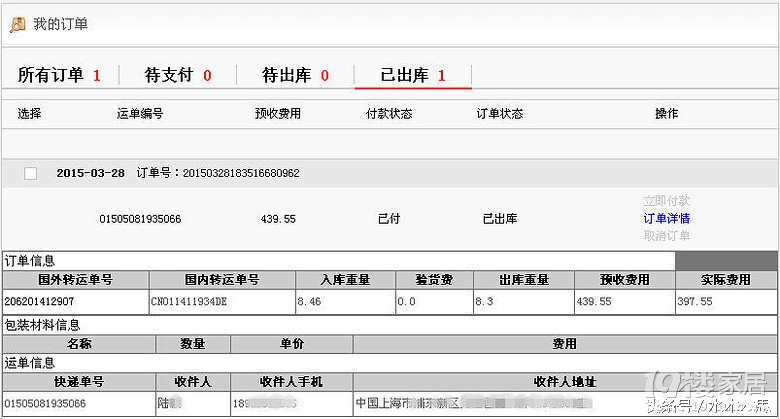This screenshot has width=780, height=419.
Task: Click the 付款状态 column header
Action: coord(389,114)
